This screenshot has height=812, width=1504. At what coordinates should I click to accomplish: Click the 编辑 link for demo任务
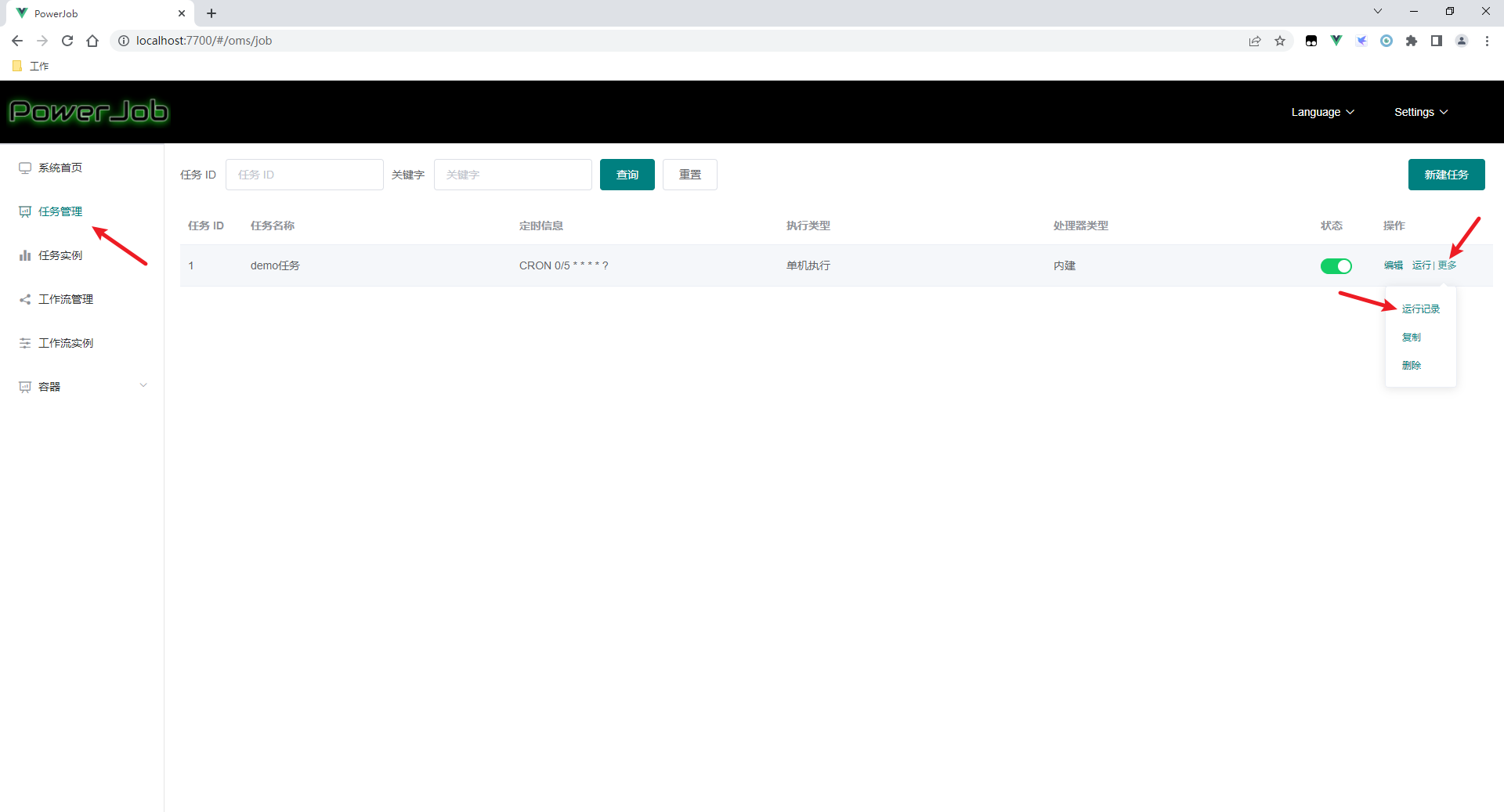1394,265
